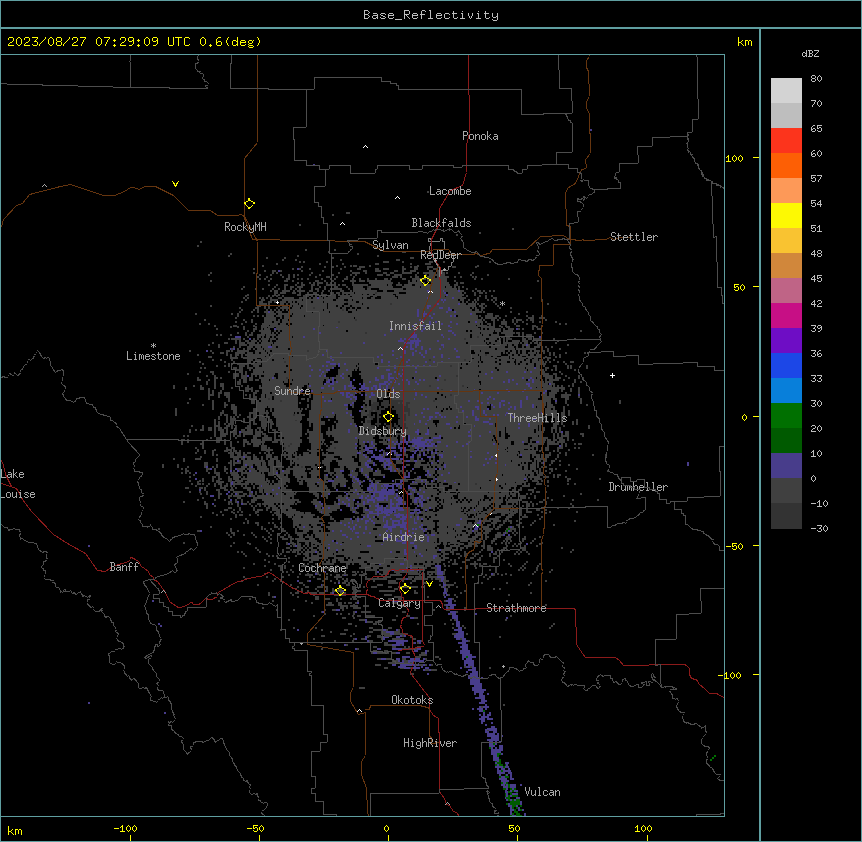Click the Drumheller label

tap(638, 487)
